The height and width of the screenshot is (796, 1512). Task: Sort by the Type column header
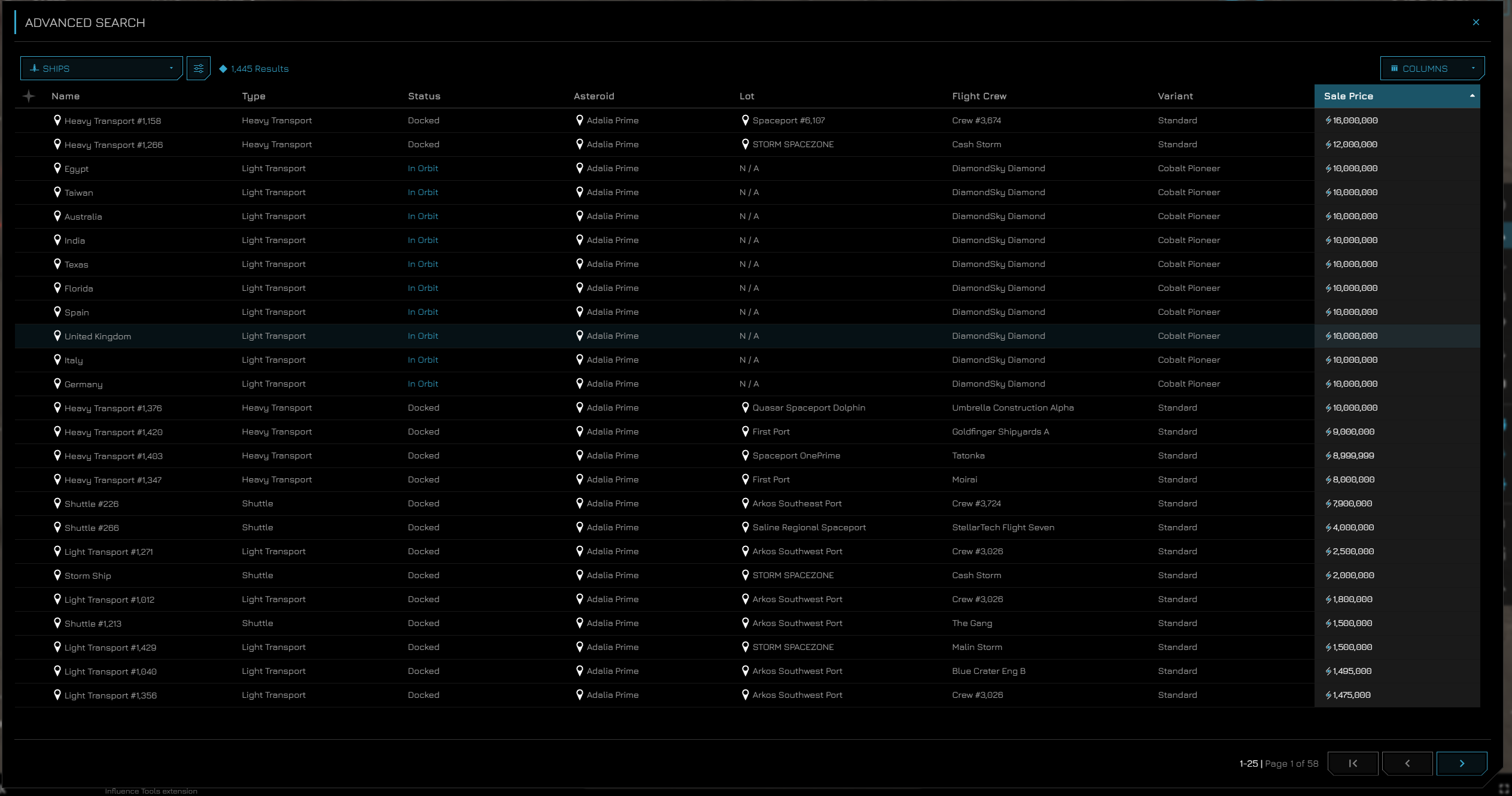254,96
